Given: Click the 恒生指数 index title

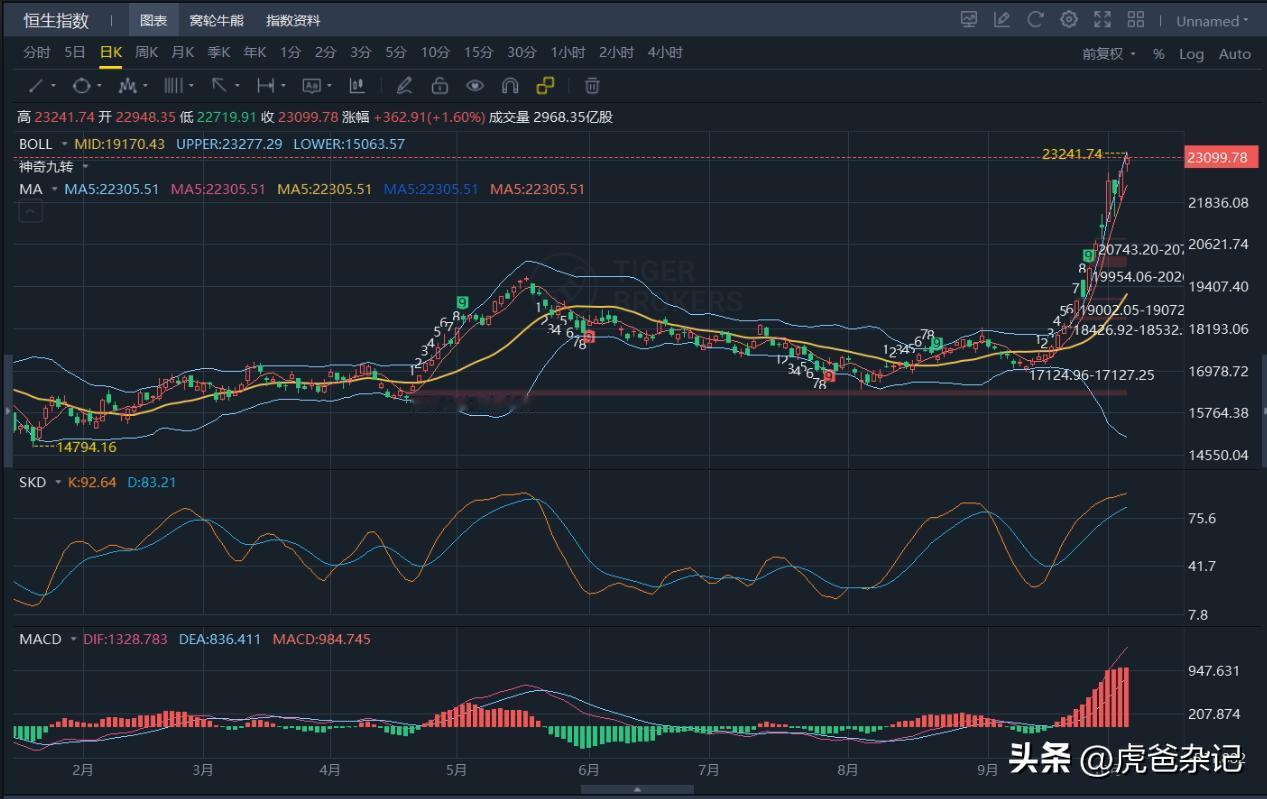Looking at the screenshot, I should [x=56, y=20].
